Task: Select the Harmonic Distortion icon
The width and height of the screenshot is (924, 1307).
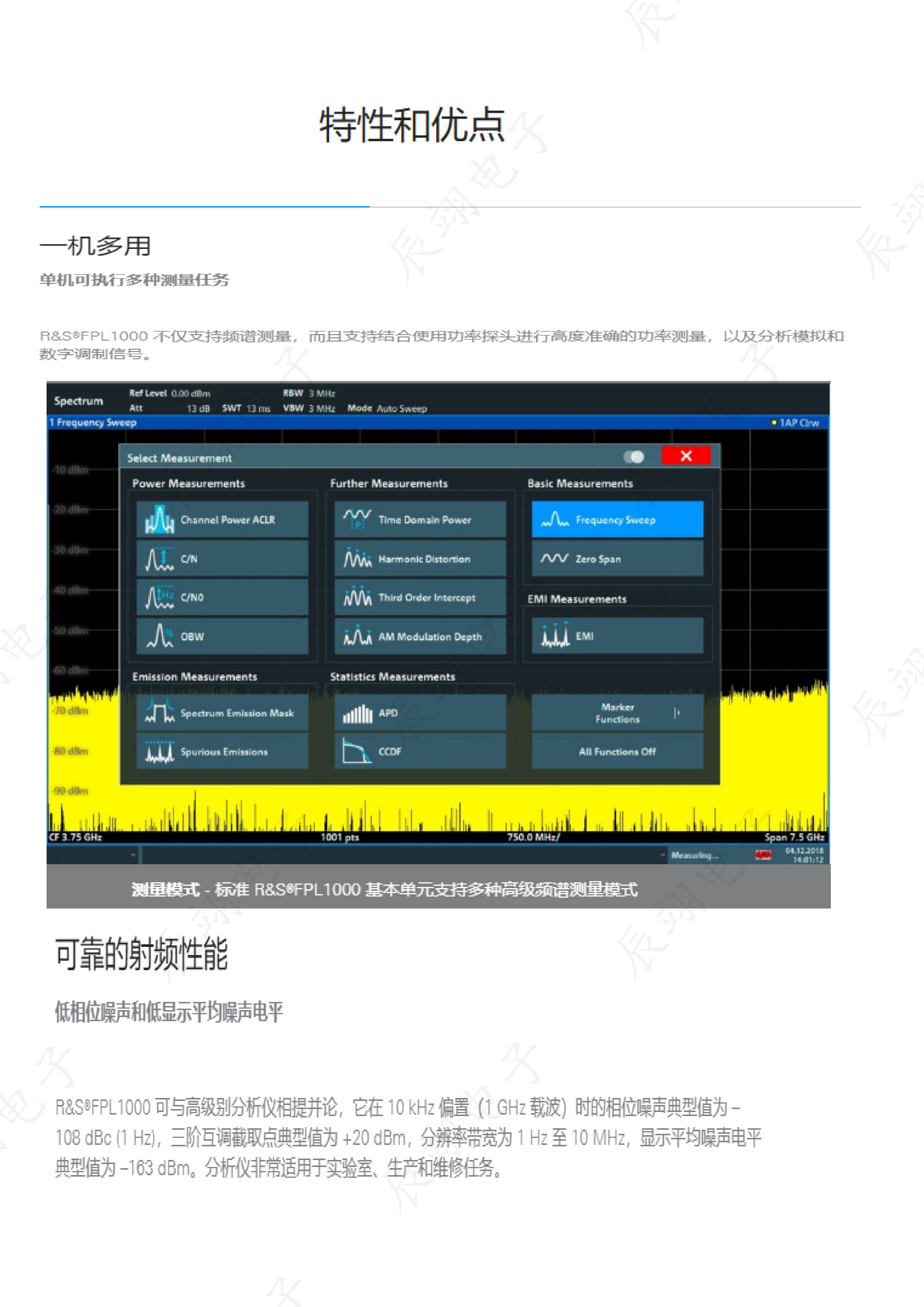Action: coord(357,558)
